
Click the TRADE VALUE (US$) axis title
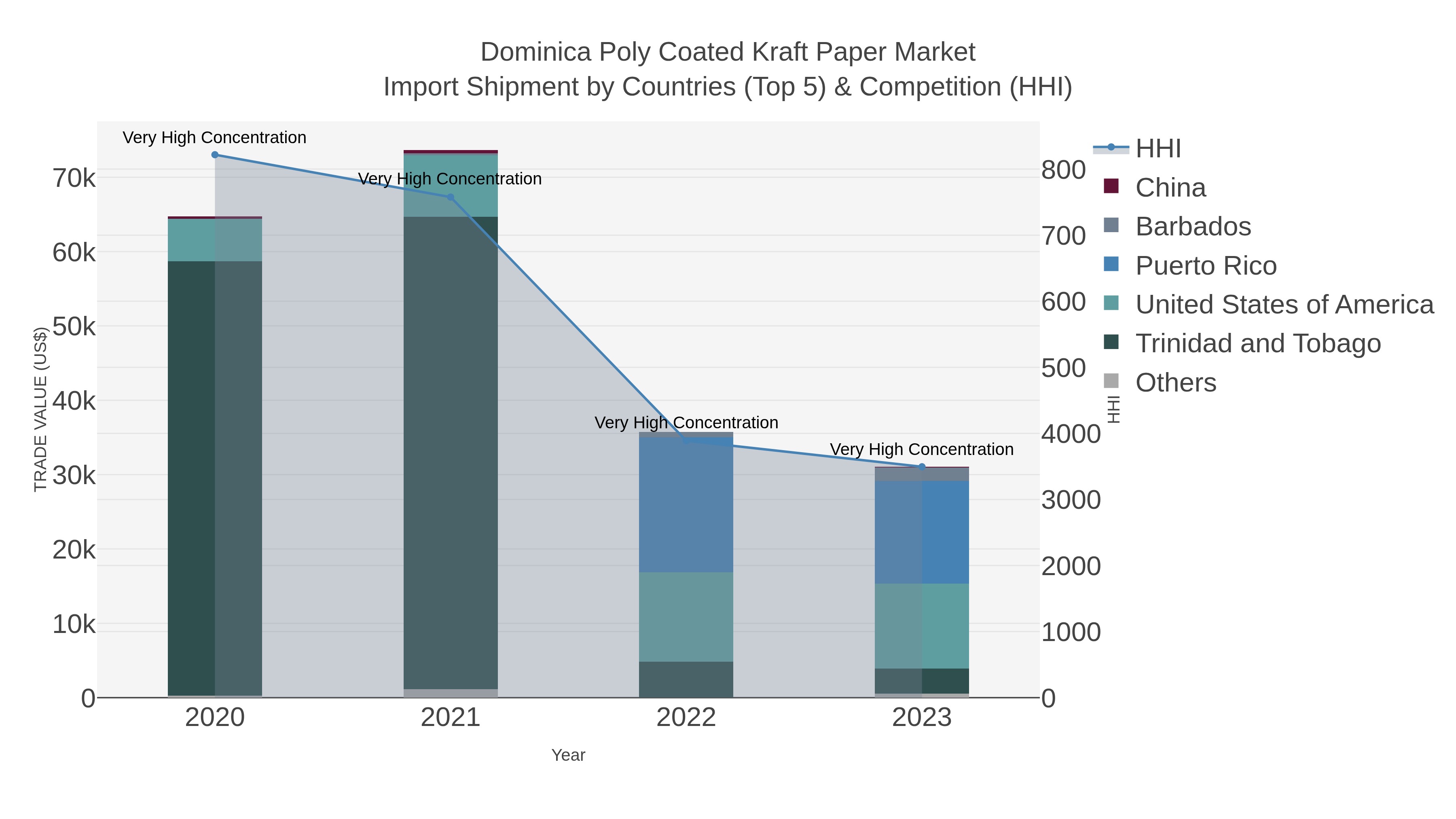(41, 409)
